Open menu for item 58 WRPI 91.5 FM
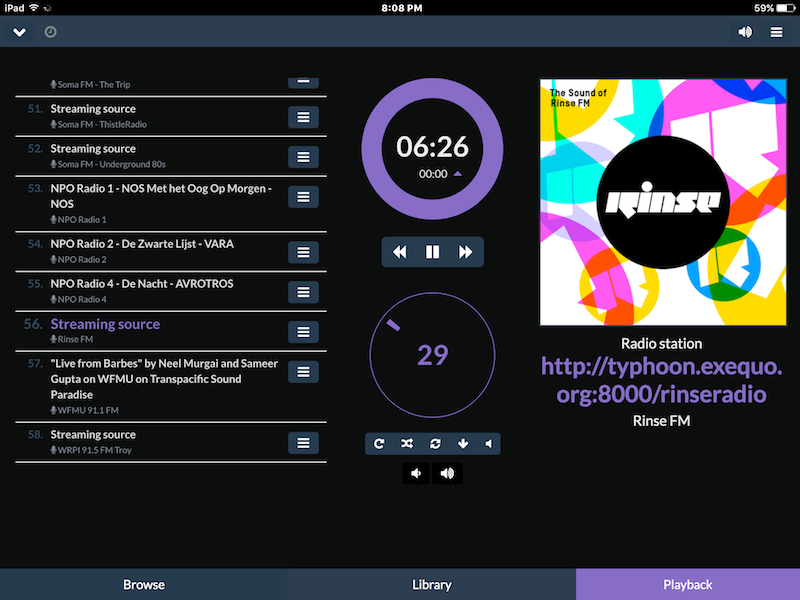This screenshot has width=800, height=600. click(304, 443)
